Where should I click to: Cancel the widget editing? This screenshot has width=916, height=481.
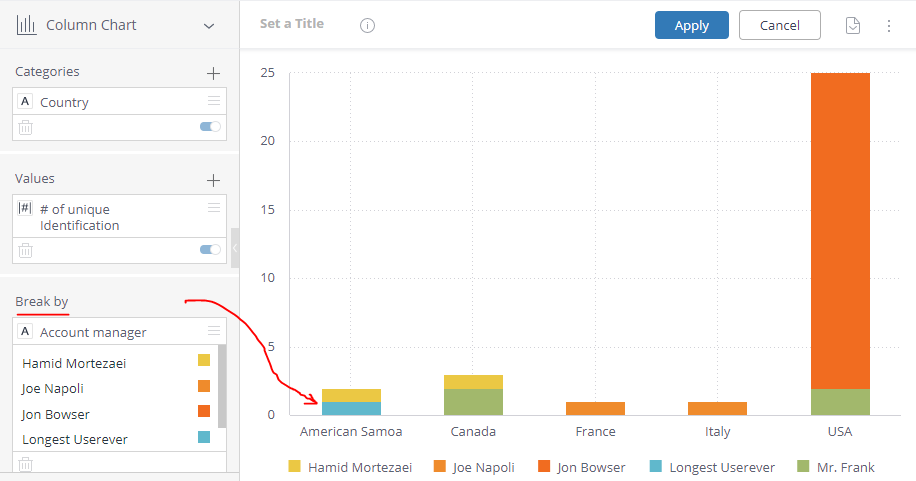779,25
